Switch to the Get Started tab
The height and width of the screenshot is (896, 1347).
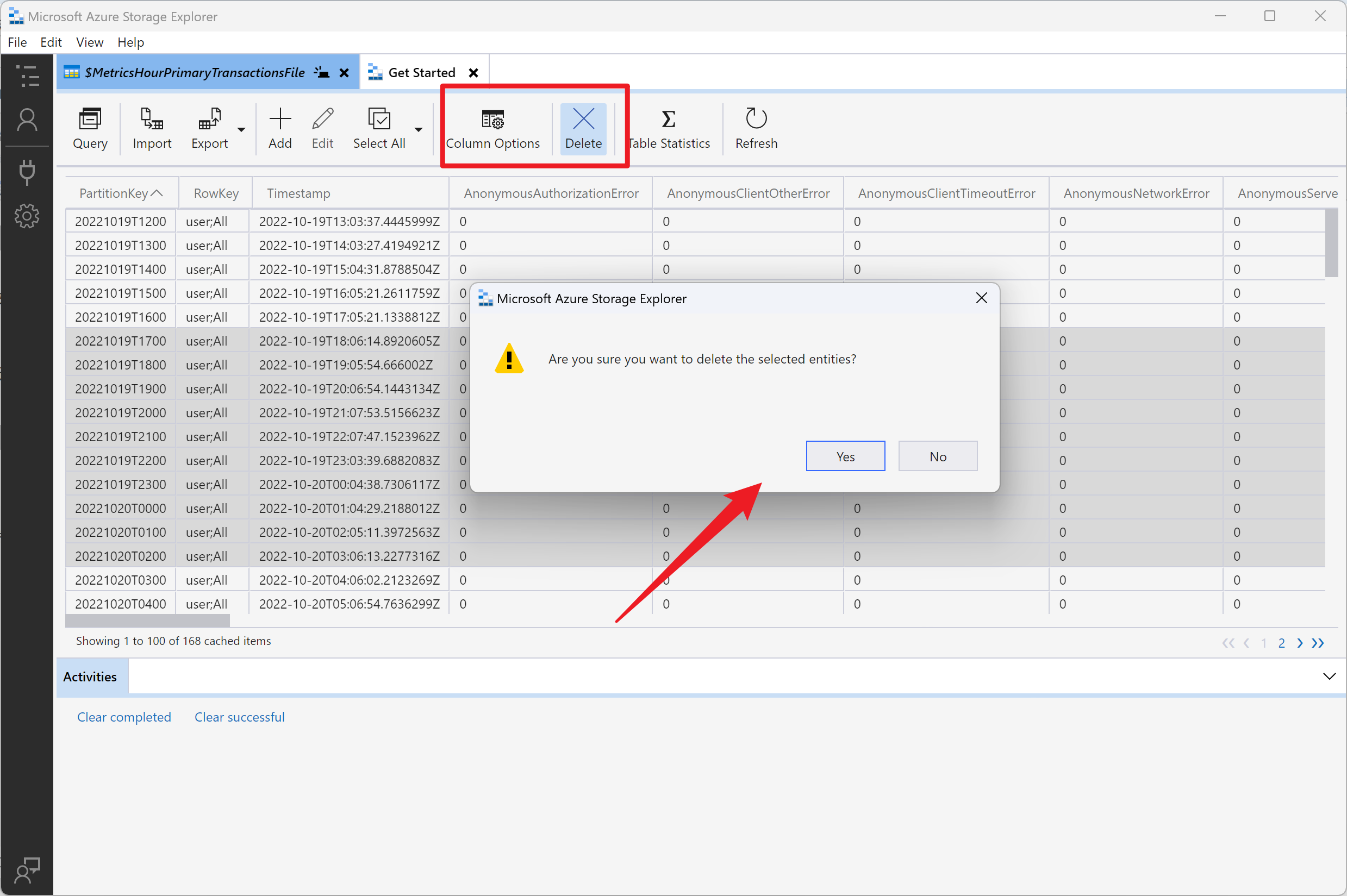pyautogui.click(x=421, y=73)
